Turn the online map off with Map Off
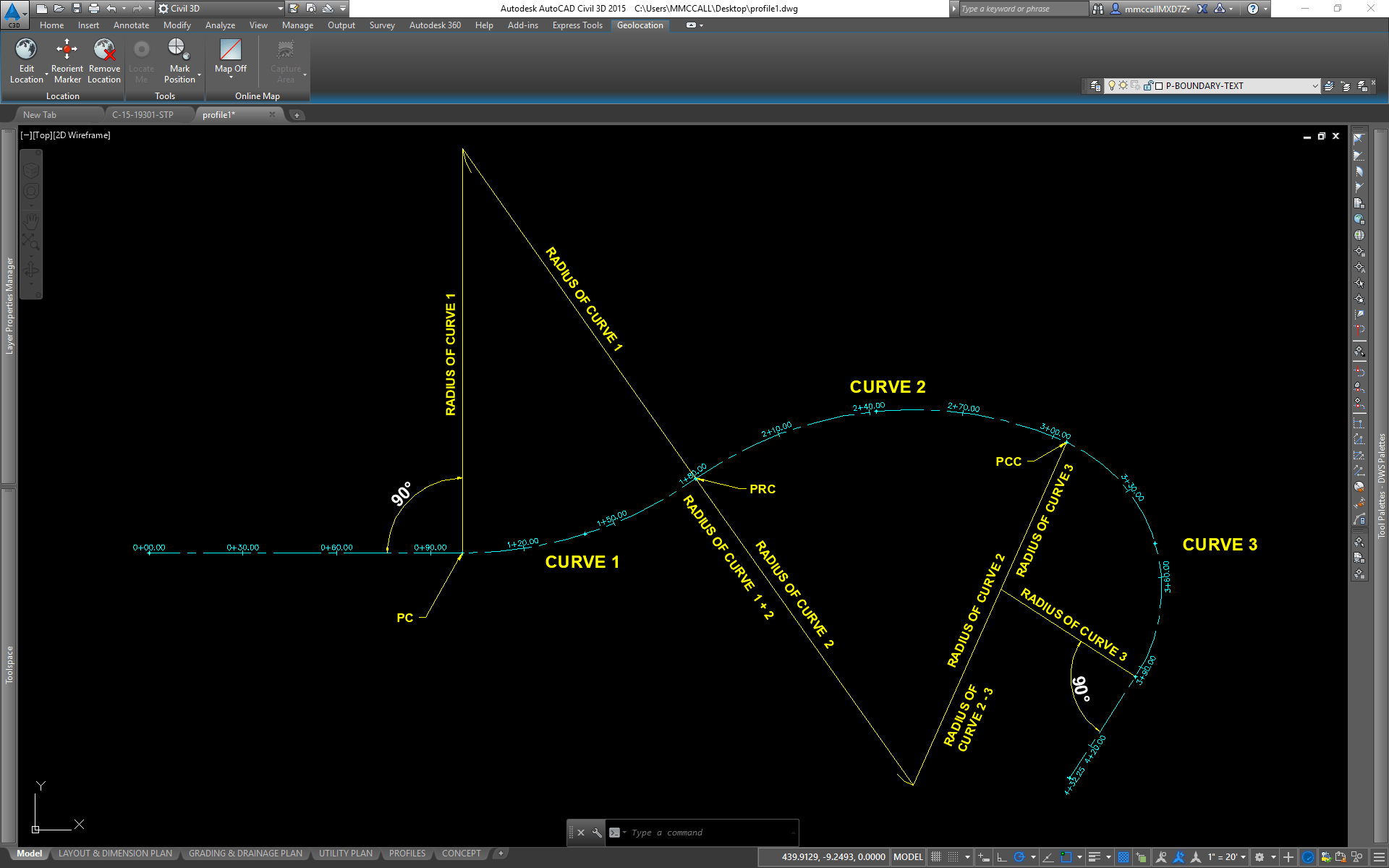Screen dimensions: 1389x868 pyautogui.click(x=230, y=49)
